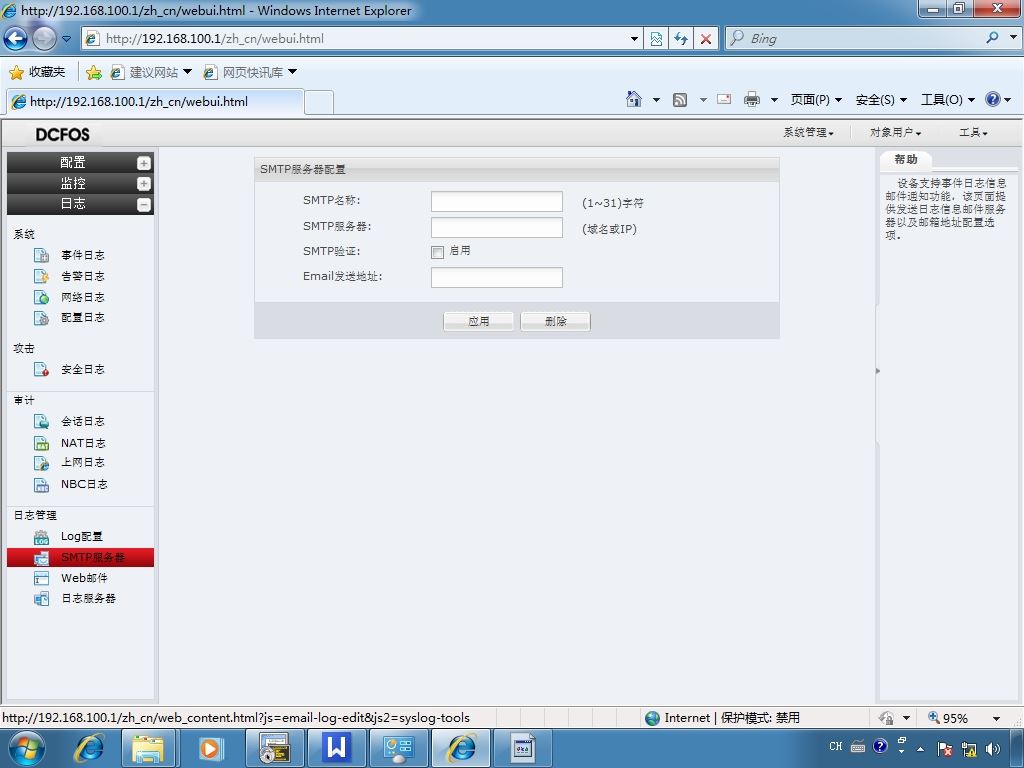Collapse the 日志 section
Viewport: 1024px width, 768px height.
pos(144,205)
